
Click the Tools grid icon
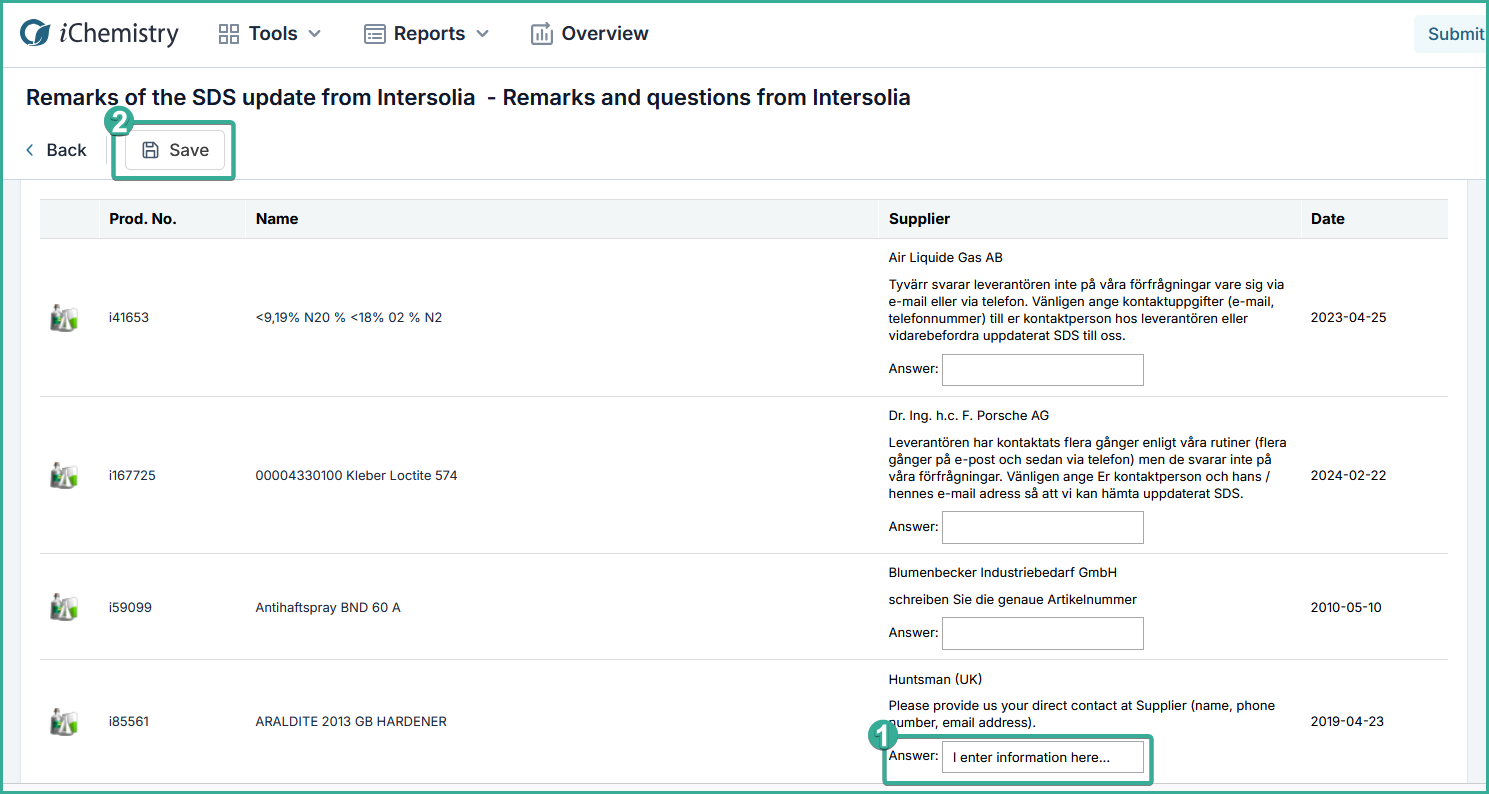point(229,34)
